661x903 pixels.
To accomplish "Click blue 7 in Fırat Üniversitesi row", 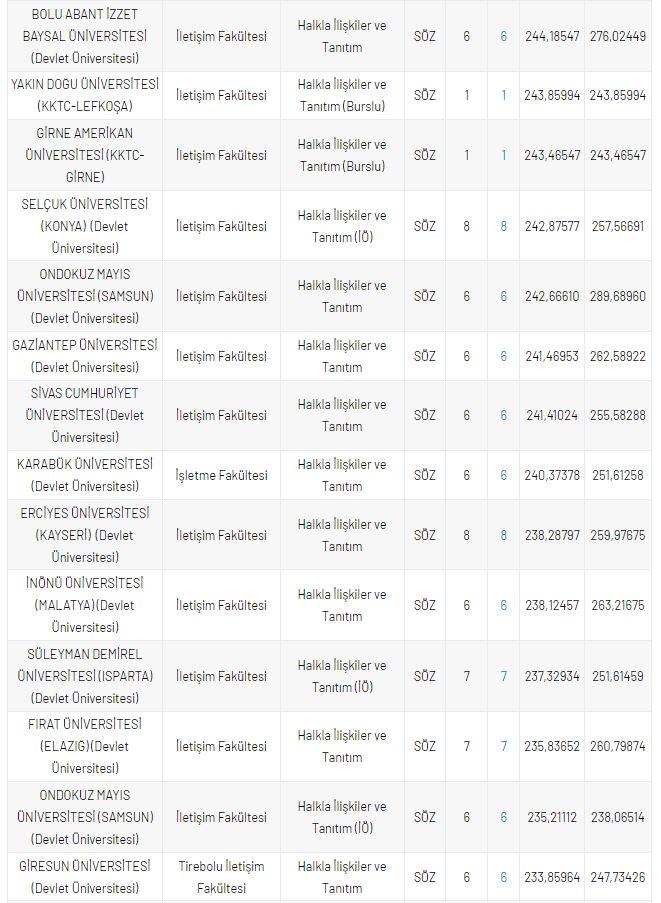I will point(504,746).
